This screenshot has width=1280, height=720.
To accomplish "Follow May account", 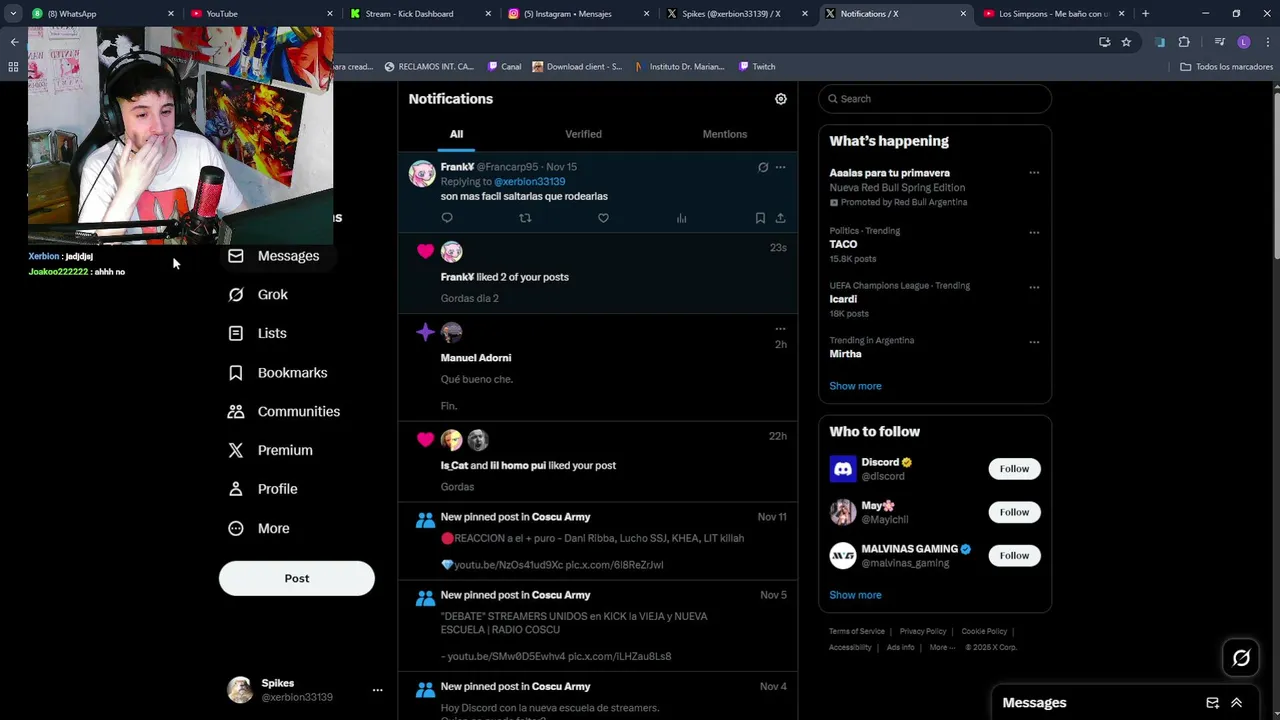I will [1014, 512].
